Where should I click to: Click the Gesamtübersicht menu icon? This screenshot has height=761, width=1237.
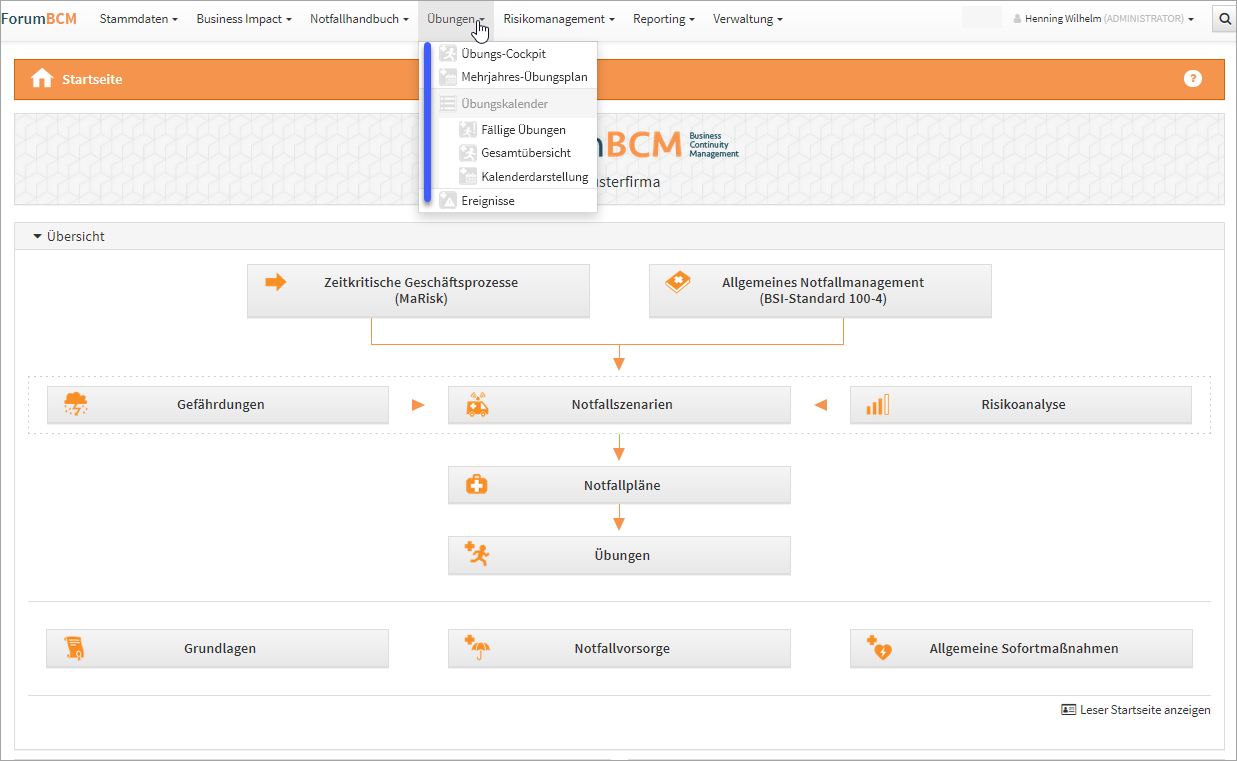(x=468, y=153)
